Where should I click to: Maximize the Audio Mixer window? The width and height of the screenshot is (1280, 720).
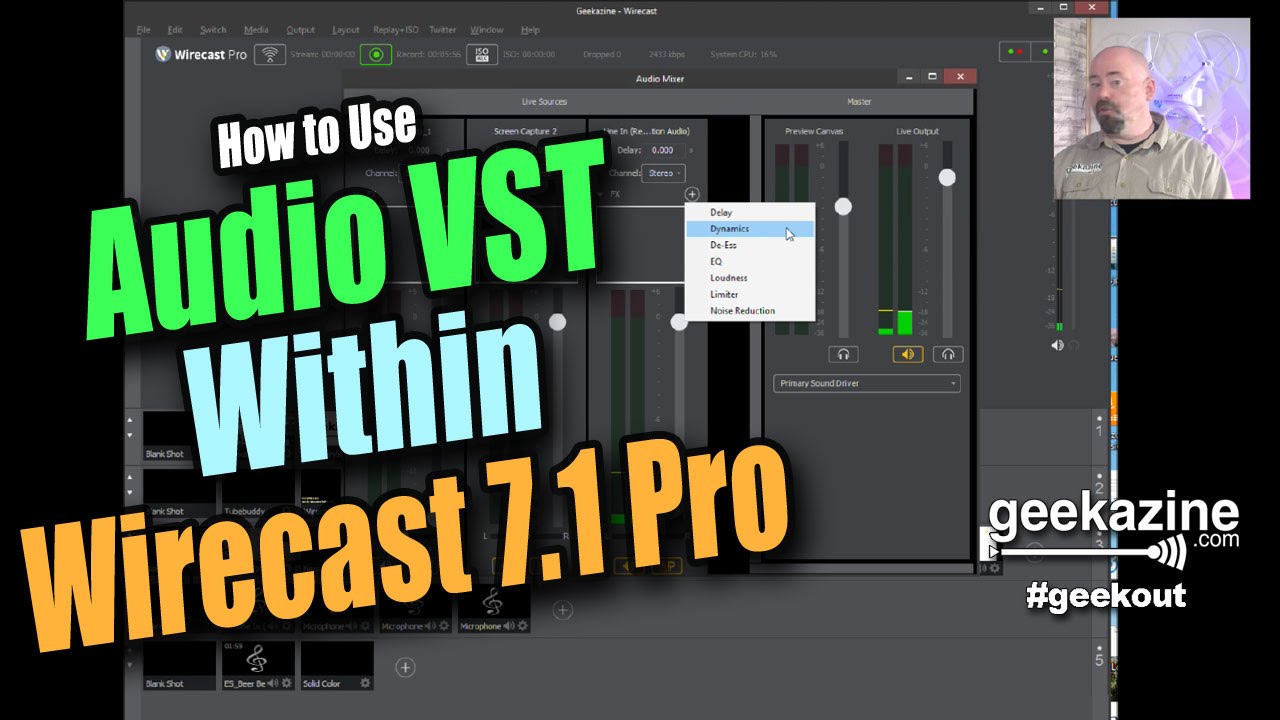pos(932,77)
